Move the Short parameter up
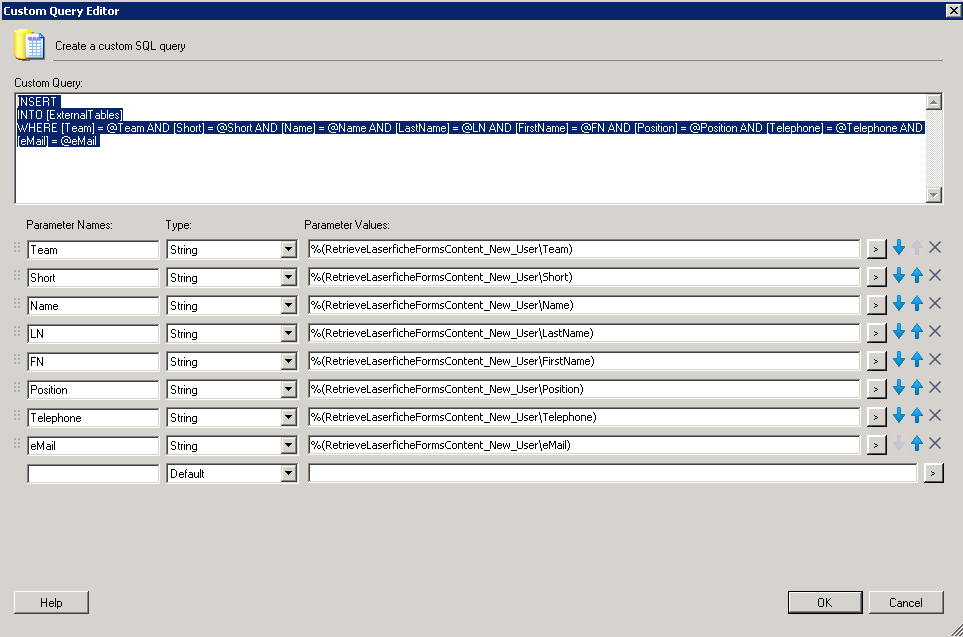Image resolution: width=963 pixels, height=637 pixels. (917, 276)
